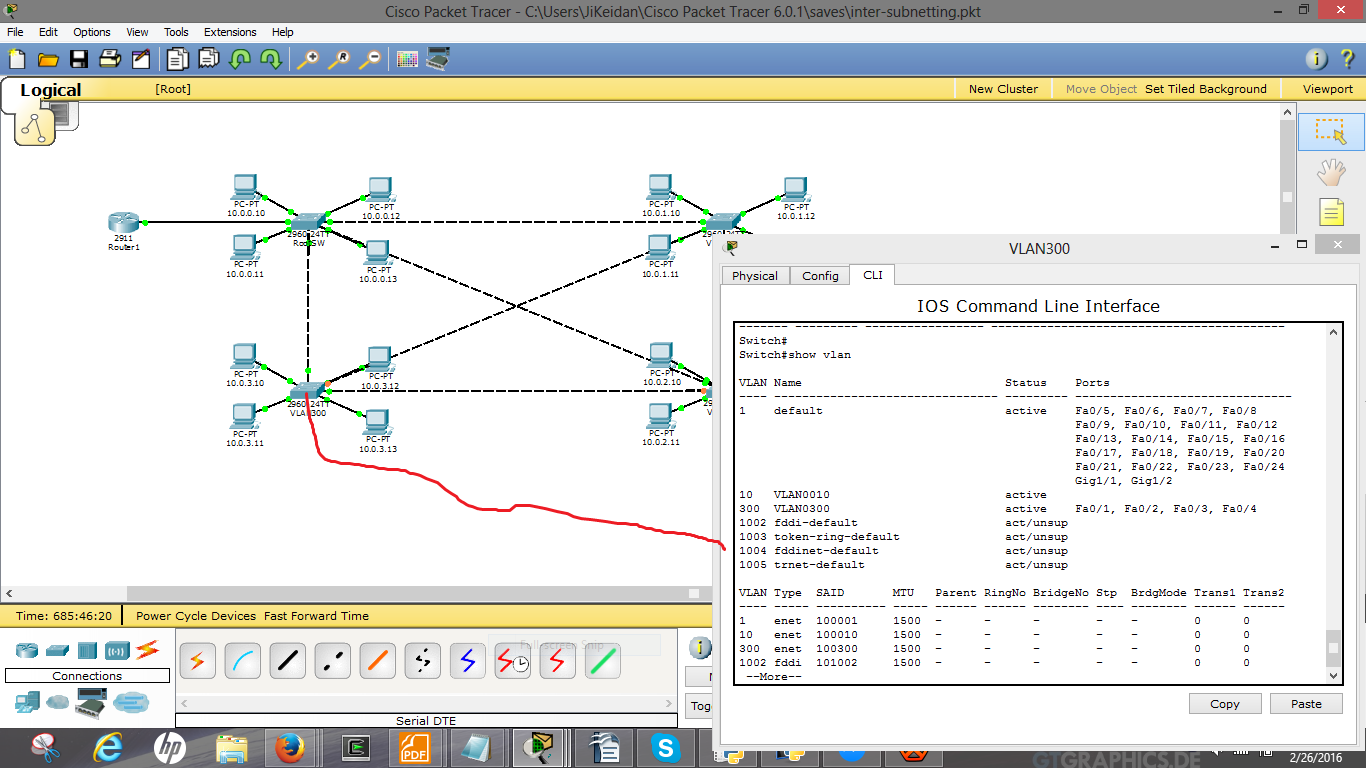Click New Cluster in workspace bar
The height and width of the screenshot is (768, 1366).
point(1003,89)
